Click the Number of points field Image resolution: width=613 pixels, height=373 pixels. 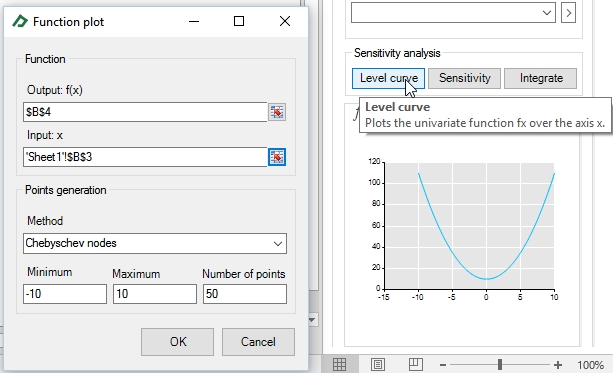pos(245,294)
